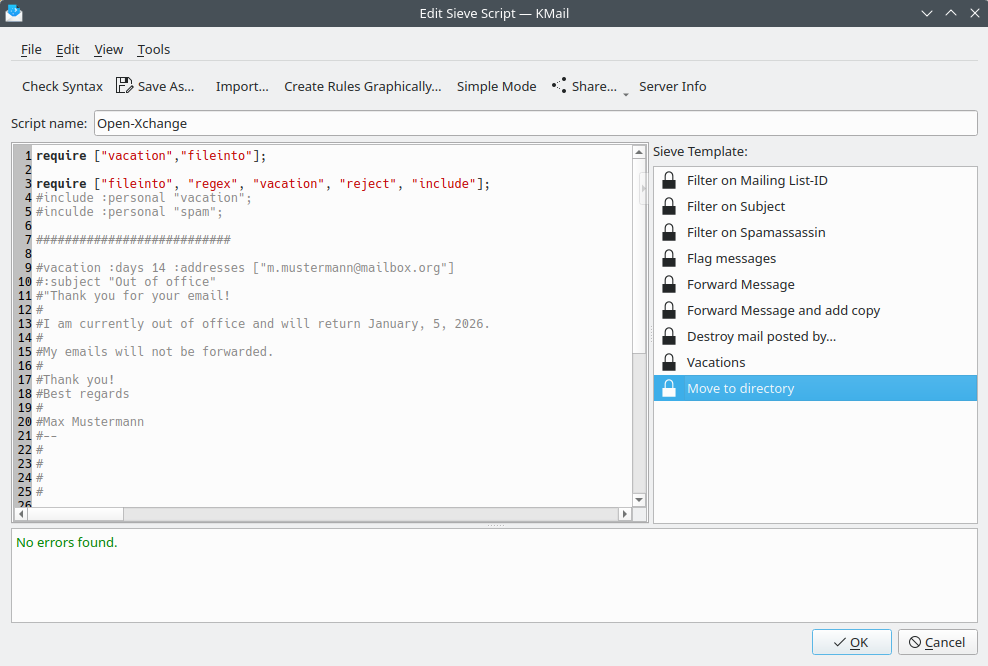Run Check Syntax on the script
Screen dimensions: 988x666
point(62,86)
